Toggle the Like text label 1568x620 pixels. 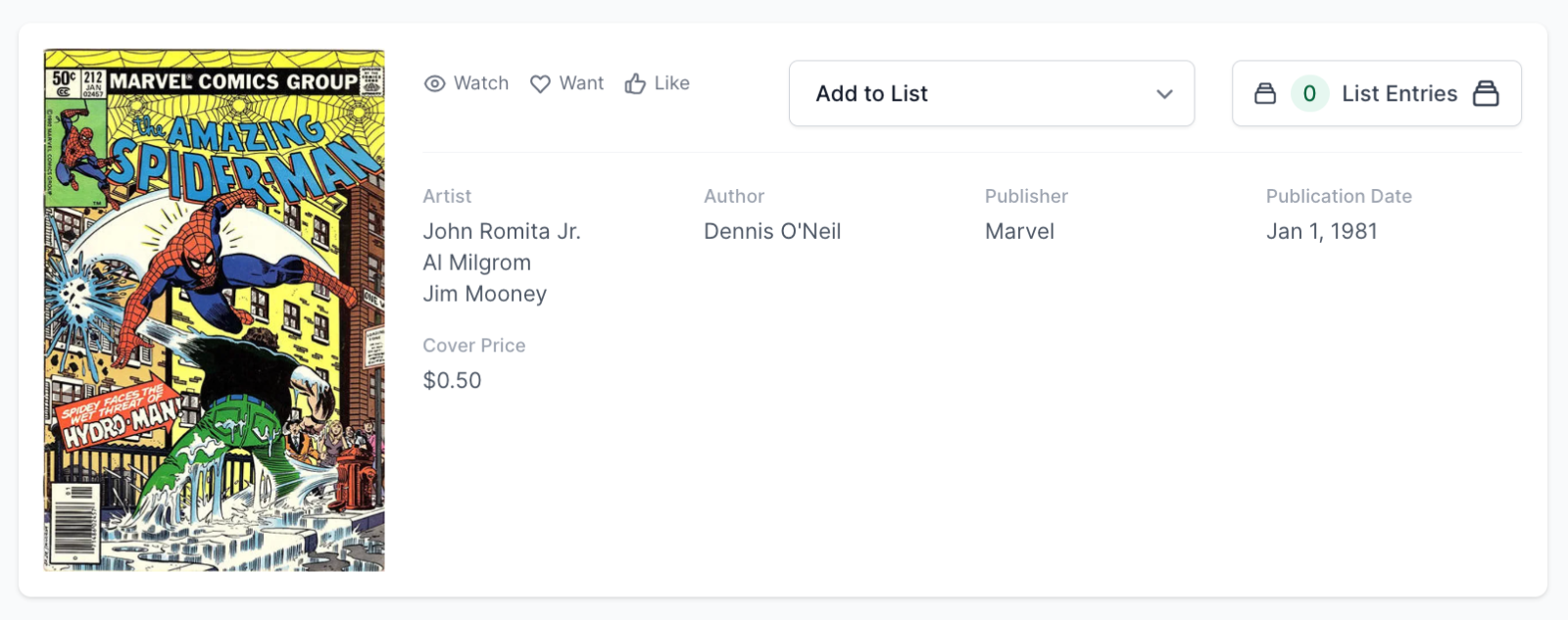coord(672,83)
